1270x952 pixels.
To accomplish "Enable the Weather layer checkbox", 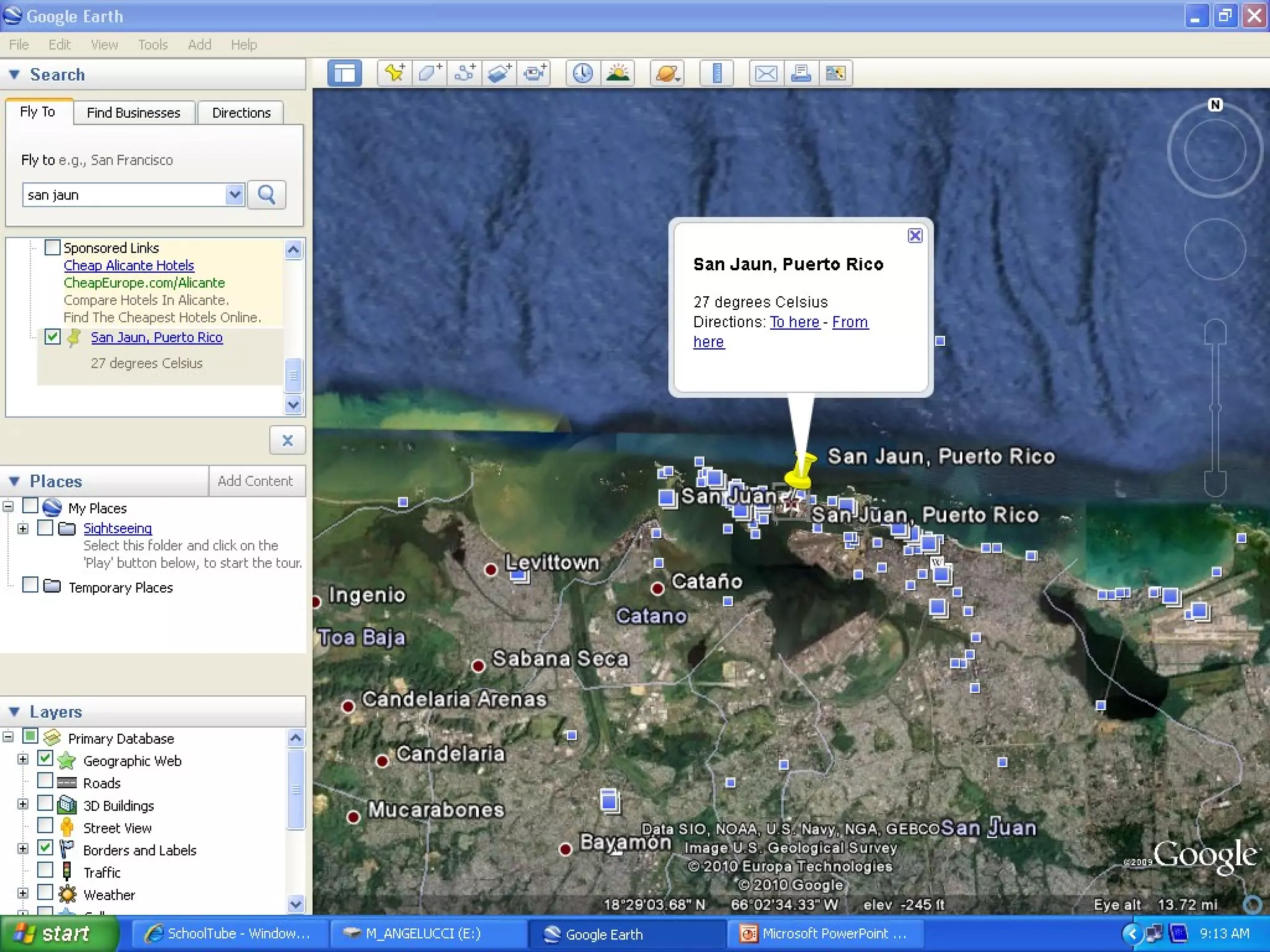I will (45, 892).
